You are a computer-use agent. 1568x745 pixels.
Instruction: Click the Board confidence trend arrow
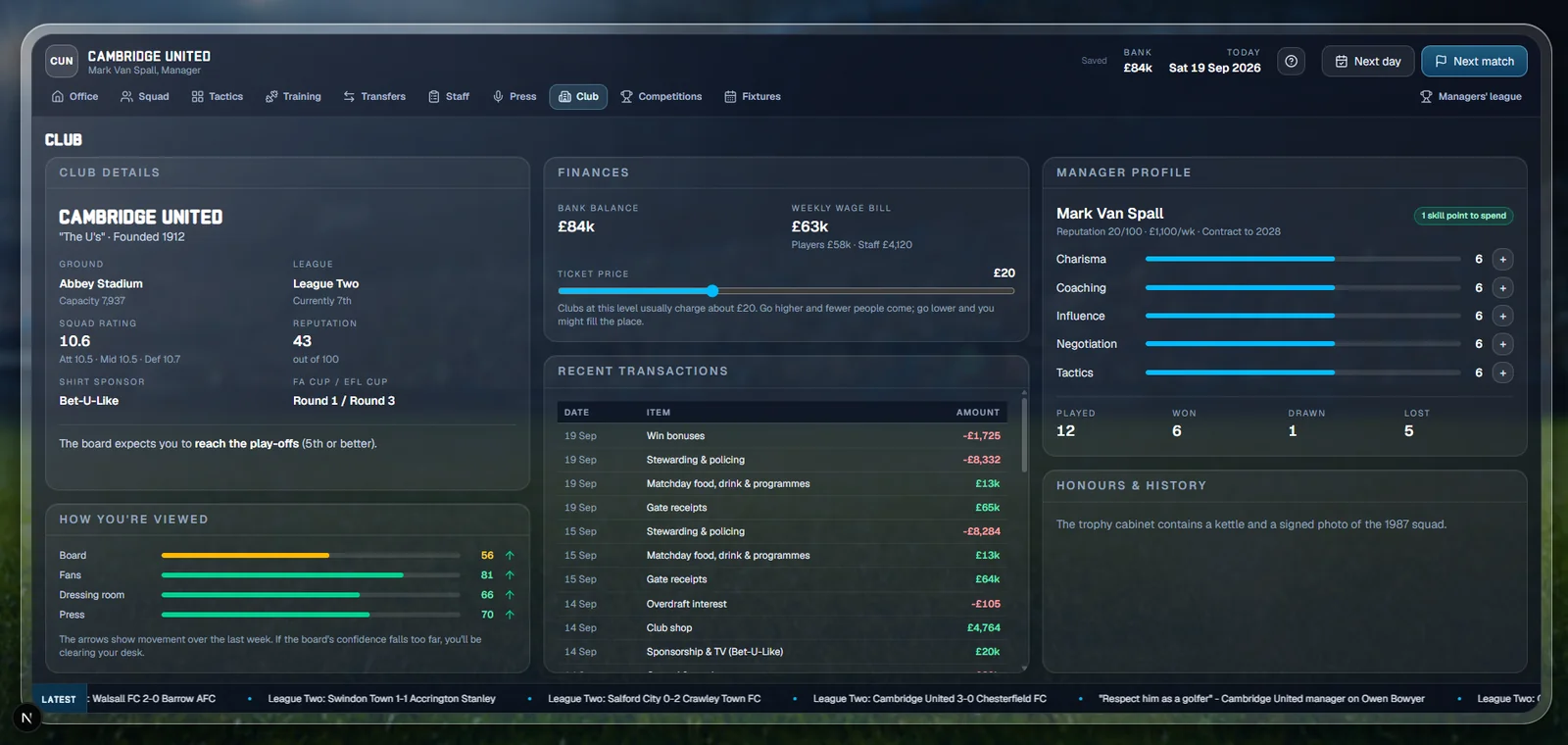510,556
